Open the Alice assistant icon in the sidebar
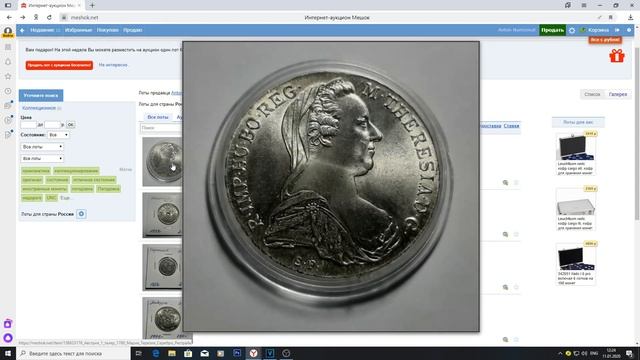 [8, 338]
